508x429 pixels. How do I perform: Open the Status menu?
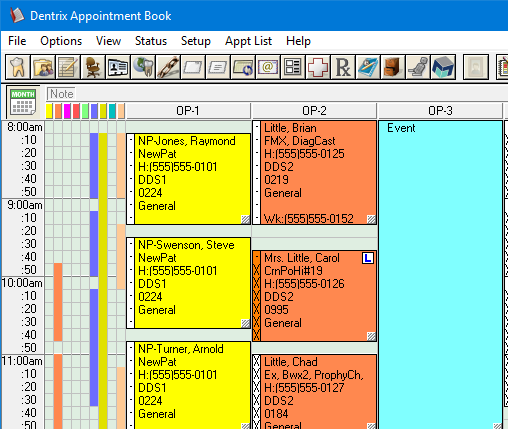coord(151,41)
